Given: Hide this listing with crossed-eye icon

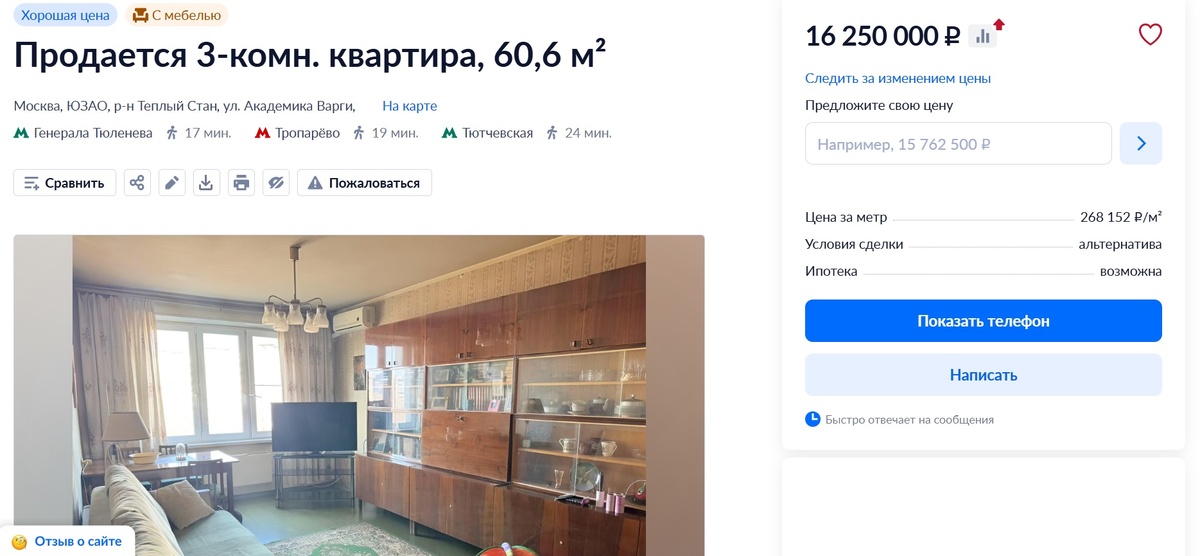Looking at the screenshot, I should 276,183.
